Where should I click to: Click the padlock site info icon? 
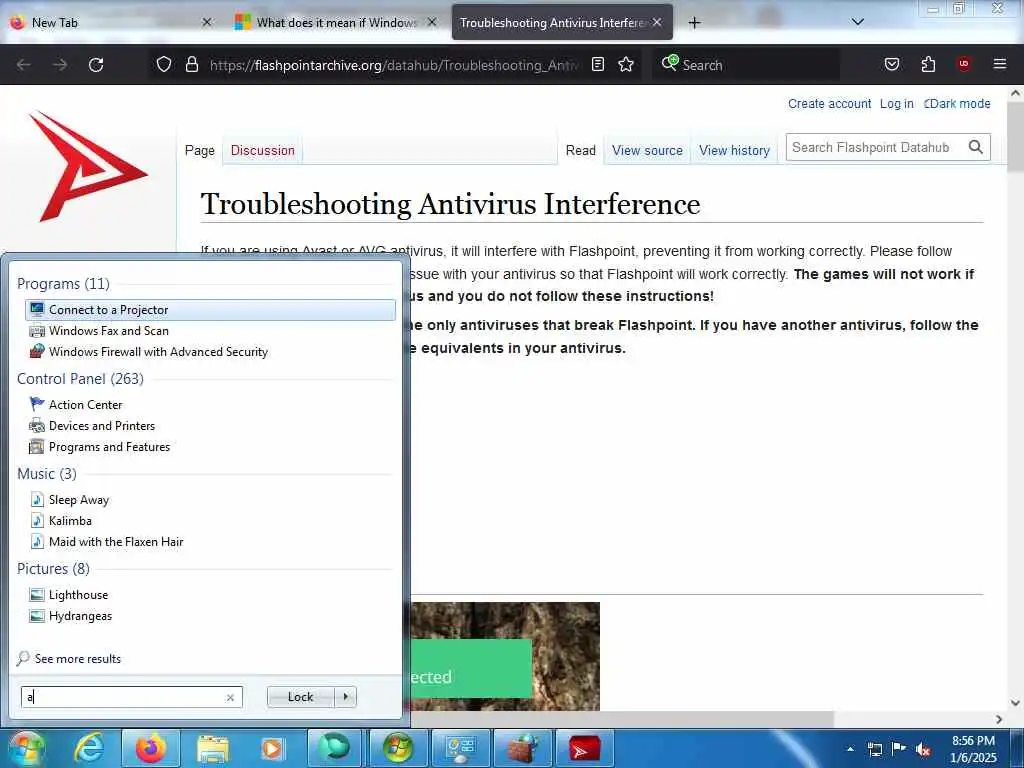click(191, 65)
